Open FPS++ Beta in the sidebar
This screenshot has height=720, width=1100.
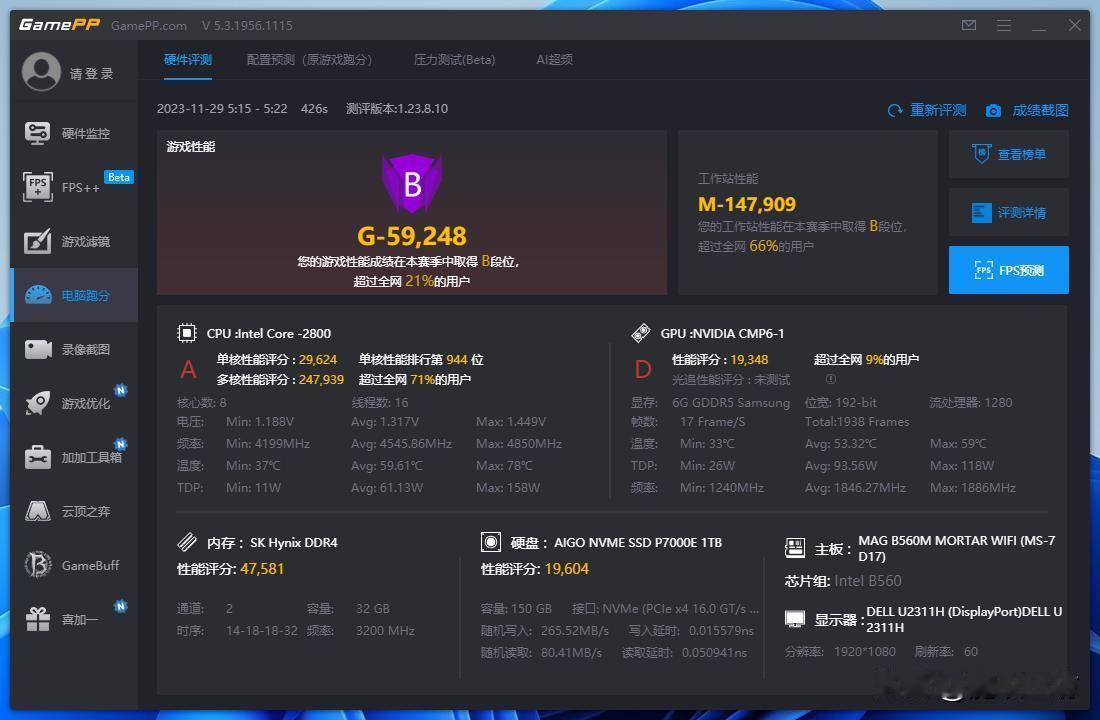(x=74, y=187)
